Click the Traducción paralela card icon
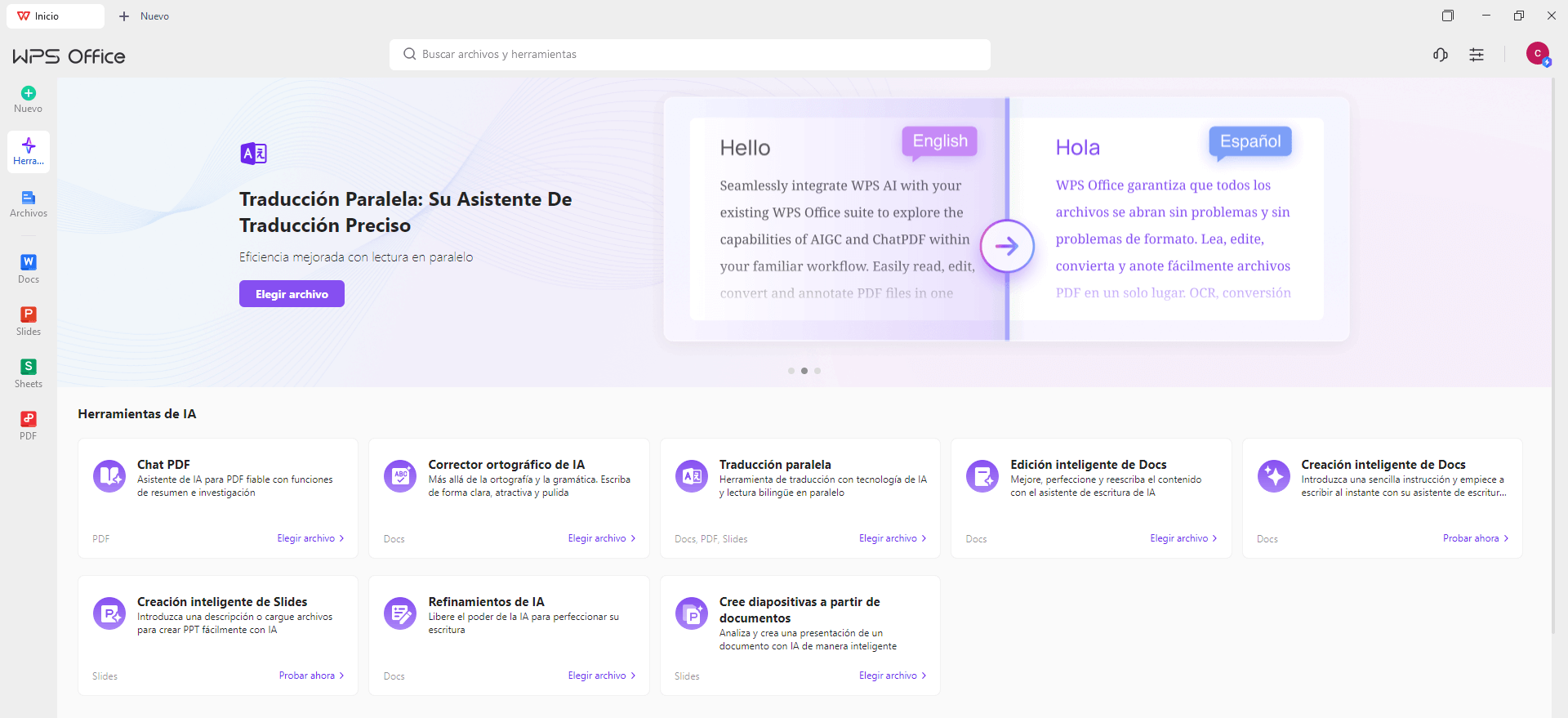The height and width of the screenshot is (718, 1568). point(692,475)
